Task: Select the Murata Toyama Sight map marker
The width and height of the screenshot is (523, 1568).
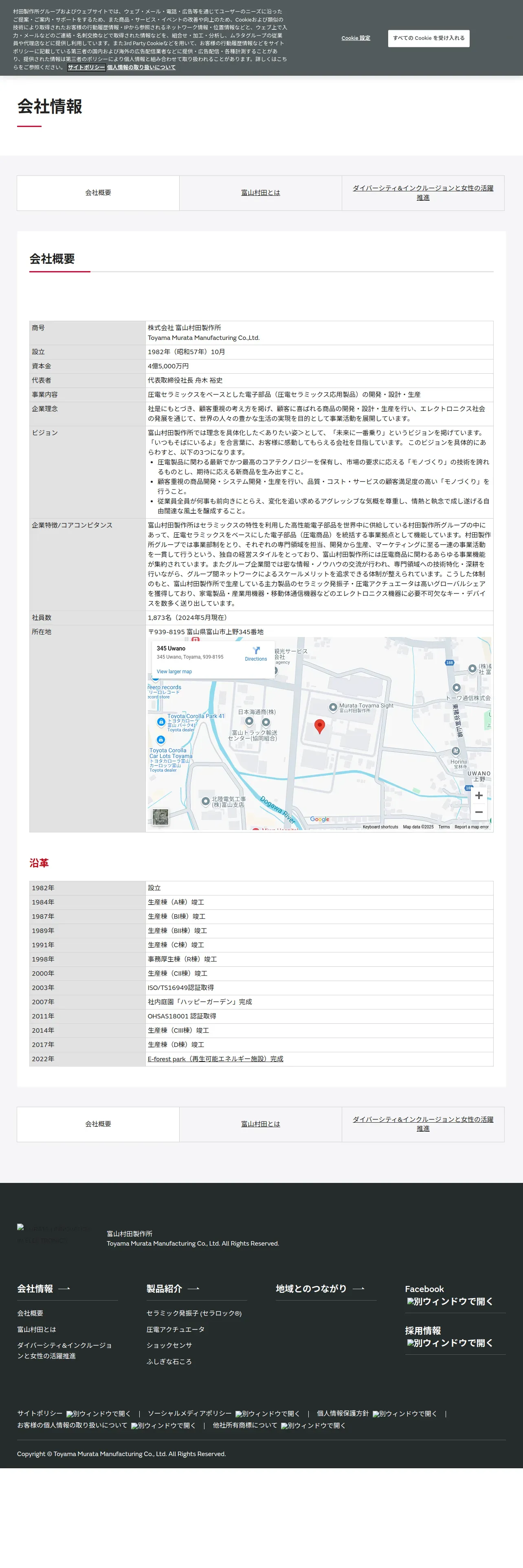Action: pos(332,707)
